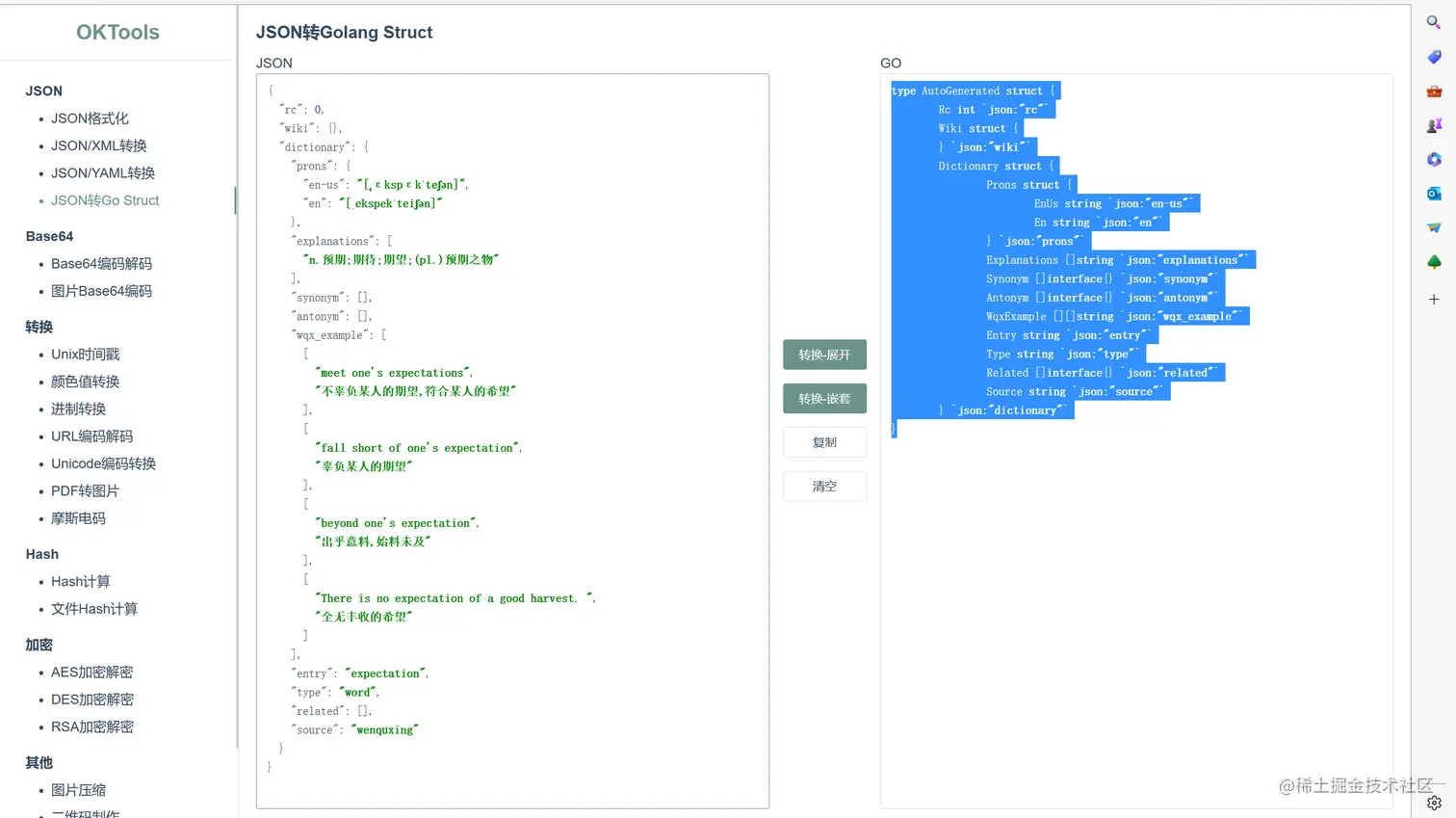Image resolution: width=1456 pixels, height=818 pixels.
Task: Open RSA加密解密 tool
Action: click(x=92, y=727)
